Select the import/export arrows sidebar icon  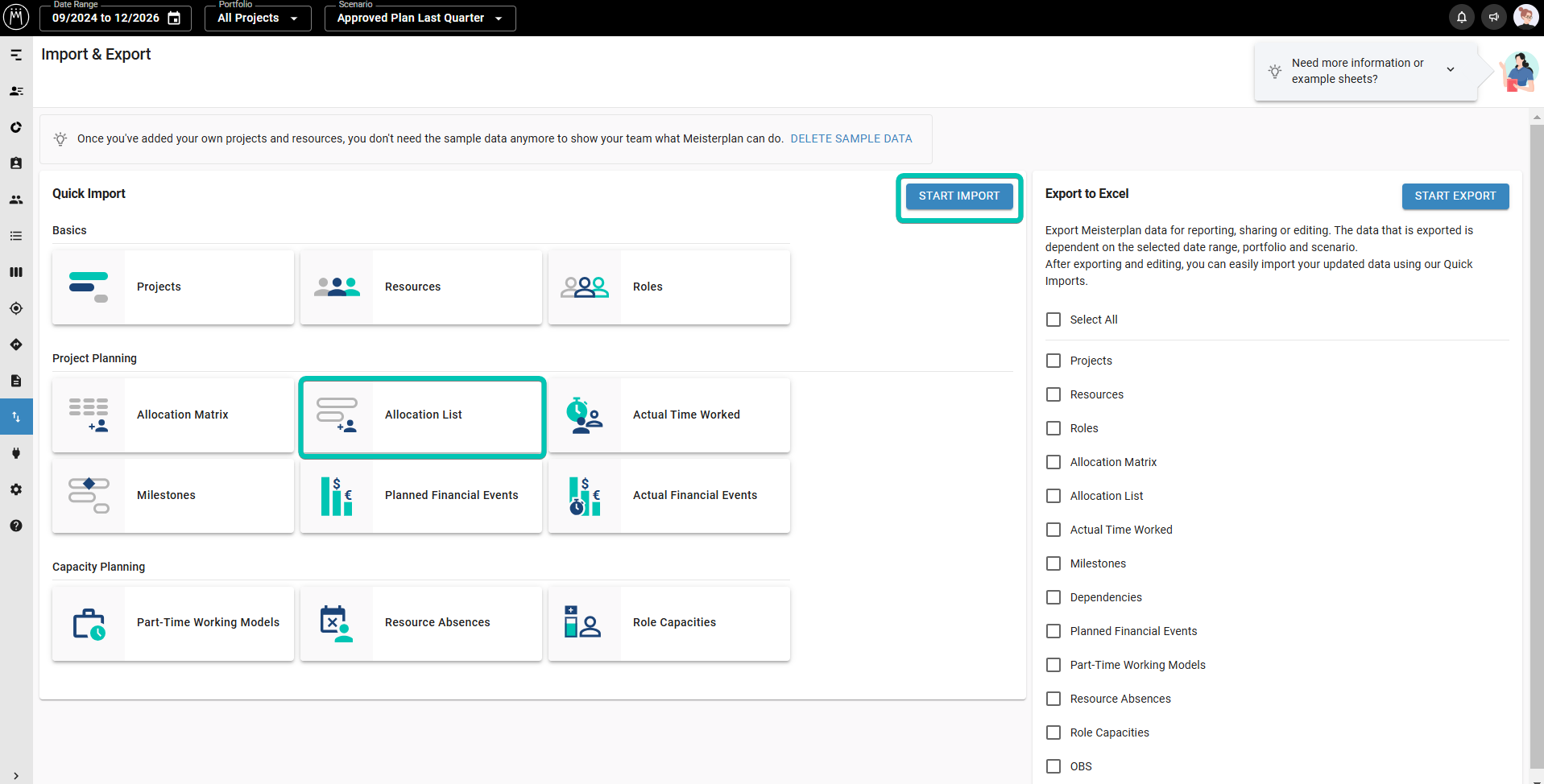[16, 417]
